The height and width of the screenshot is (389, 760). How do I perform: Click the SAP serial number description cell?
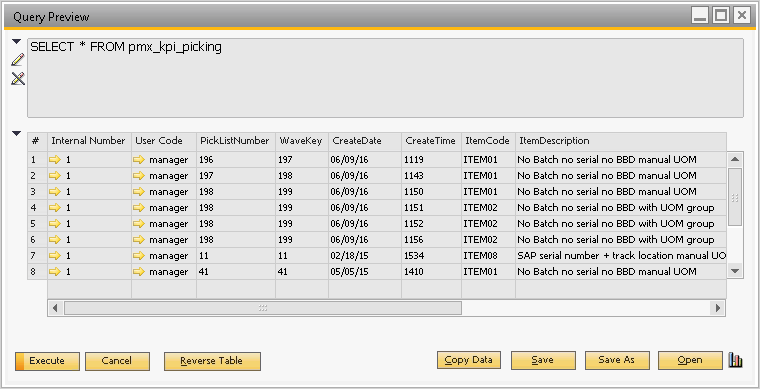(621, 255)
